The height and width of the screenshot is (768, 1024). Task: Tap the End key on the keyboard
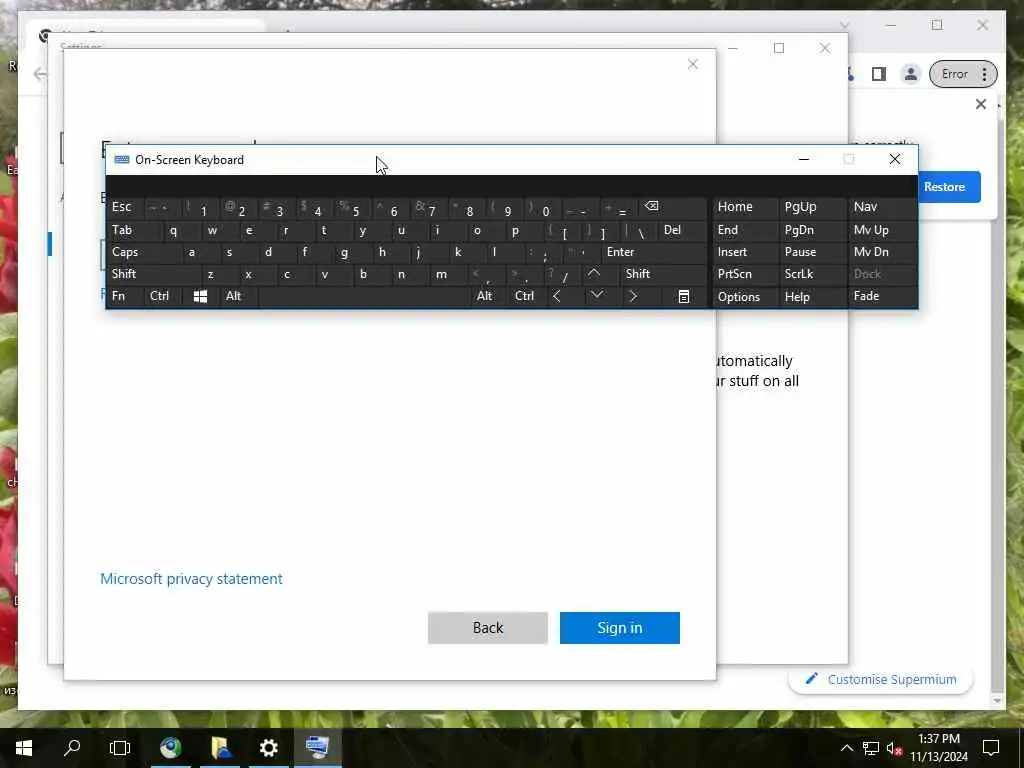pyautogui.click(x=744, y=231)
